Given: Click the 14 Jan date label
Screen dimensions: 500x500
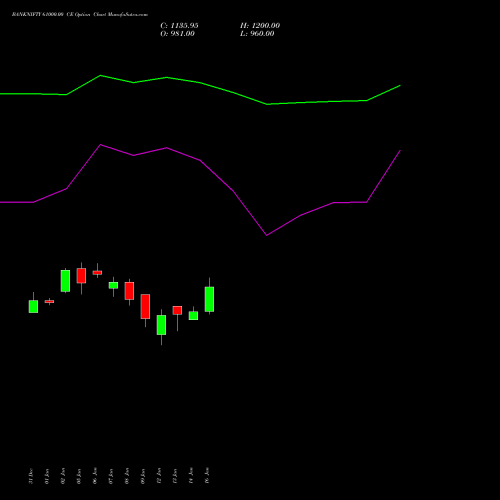Looking at the screenshot, I should tap(191, 476).
